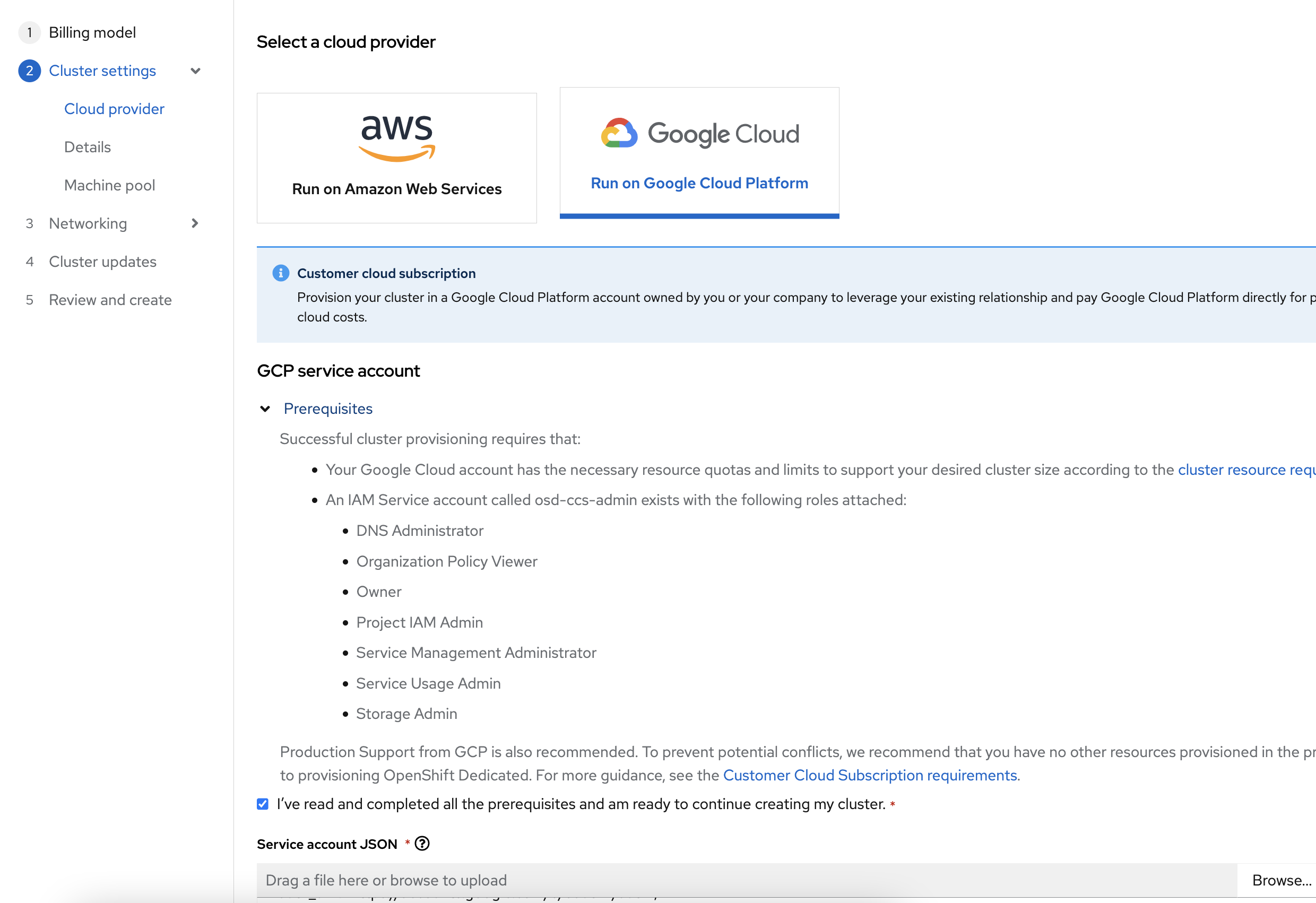The image size is (1316, 903).
Task: Click the Google Cloud logo icon
Action: 619,134
